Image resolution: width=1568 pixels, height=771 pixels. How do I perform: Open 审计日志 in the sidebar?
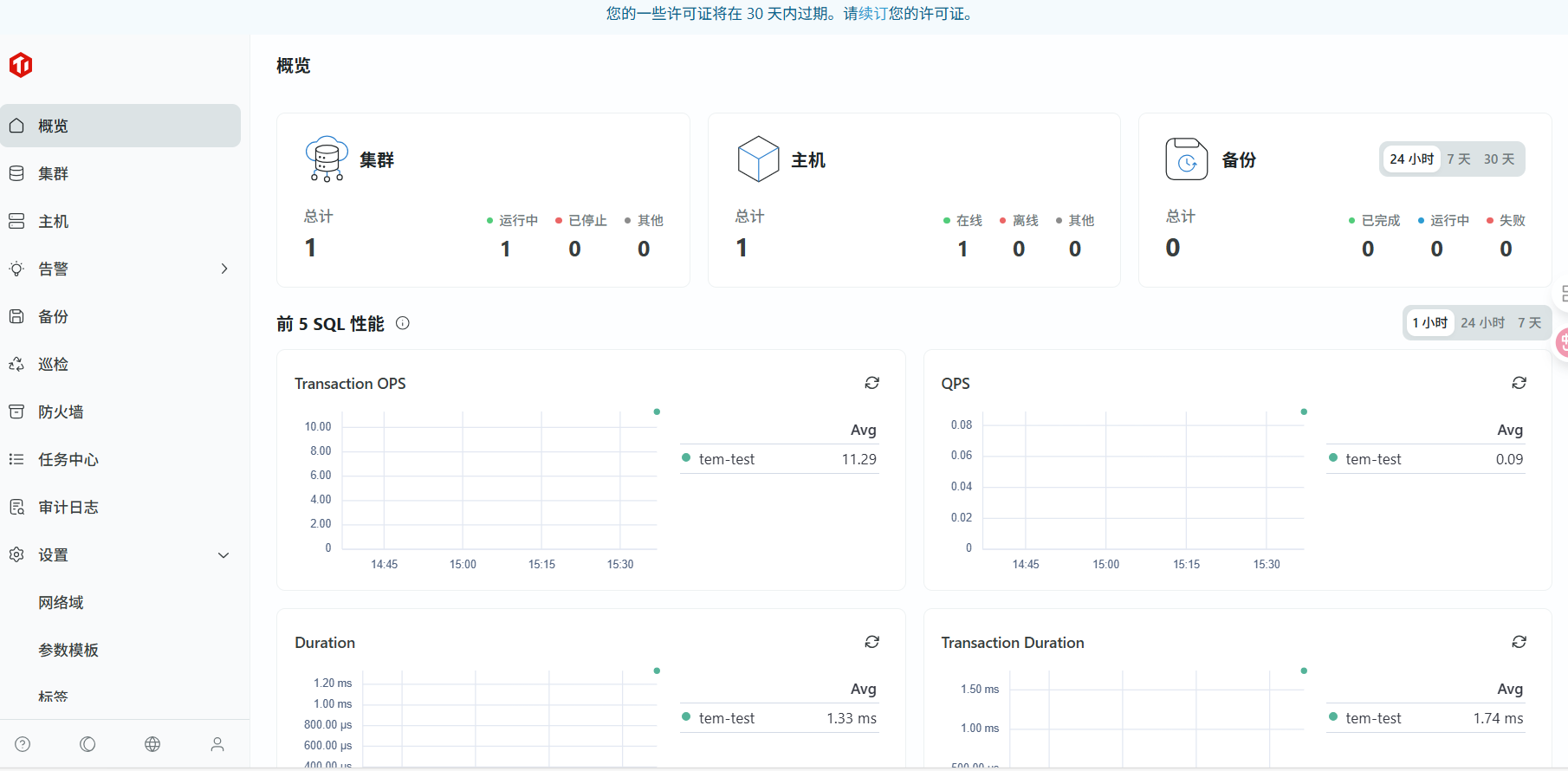pos(120,507)
